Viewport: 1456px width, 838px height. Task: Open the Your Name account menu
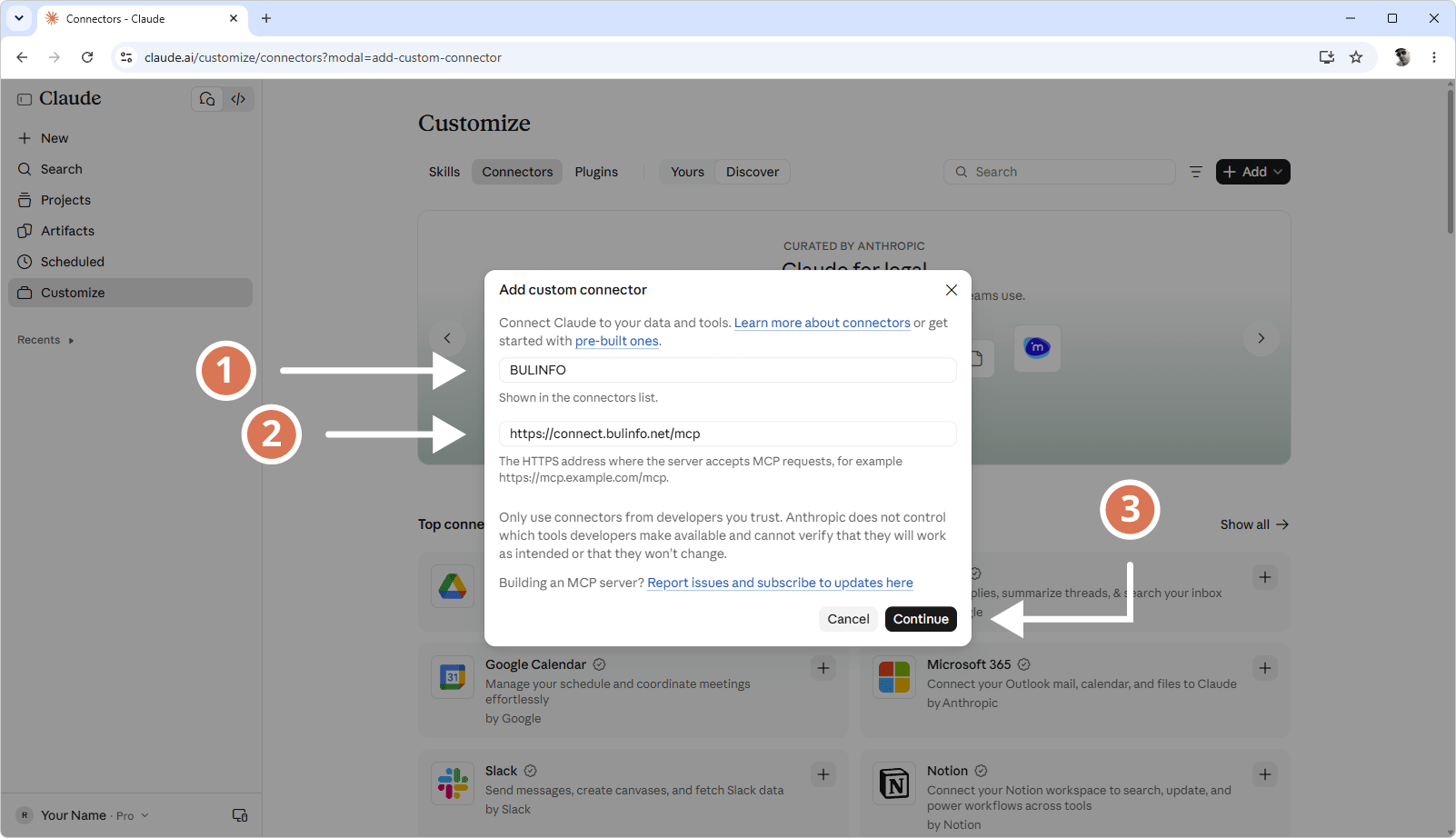tap(84, 815)
